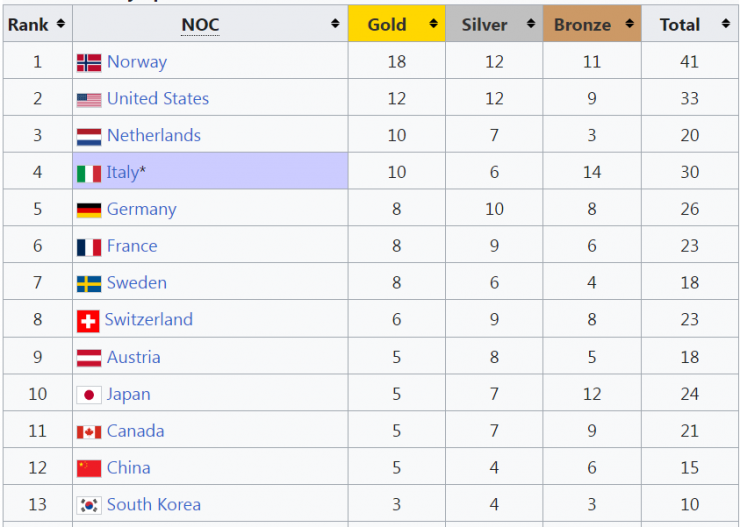Click the United States flag icon
740x527 pixels.
point(89,99)
